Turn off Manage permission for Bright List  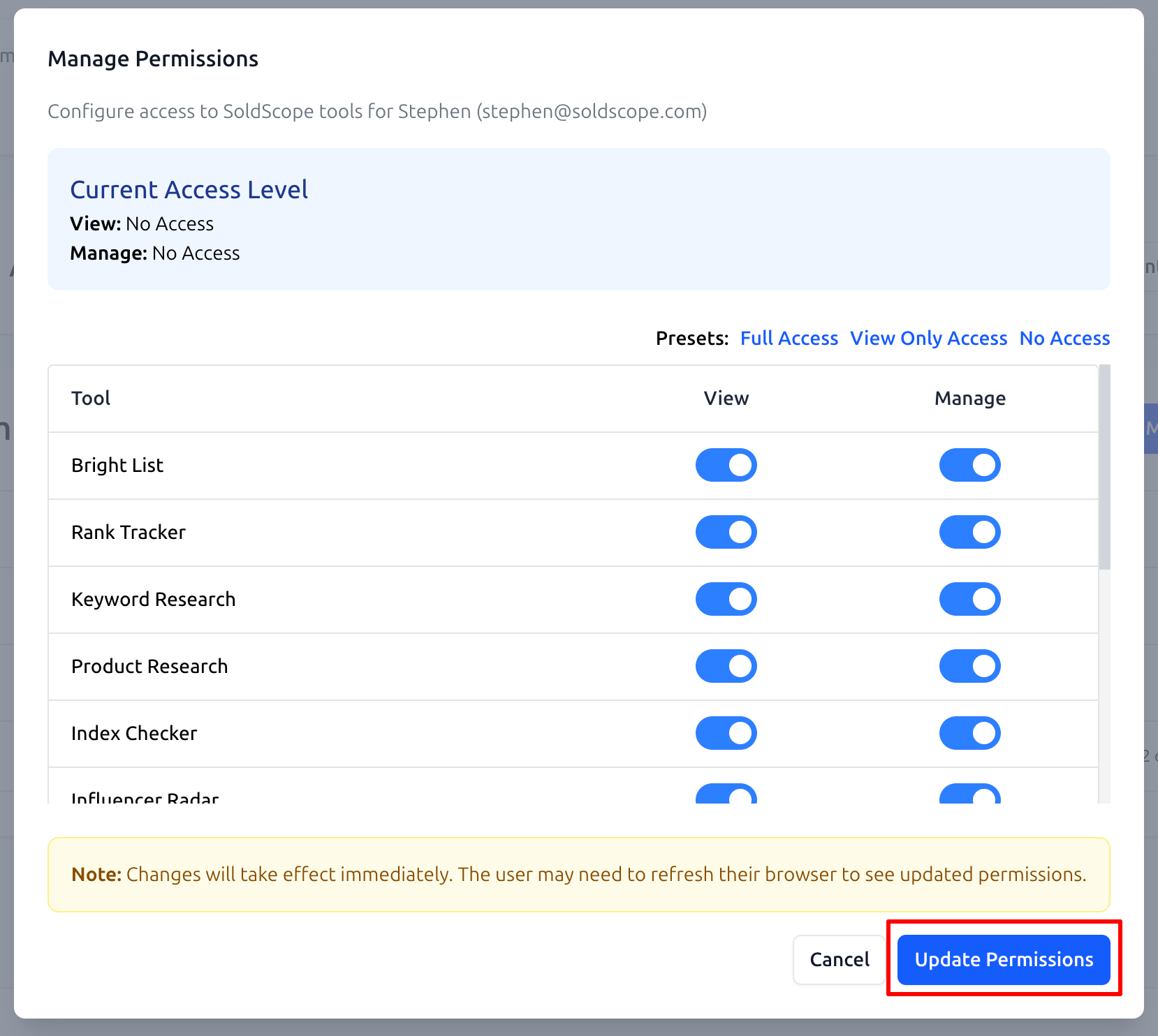[x=969, y=465]
